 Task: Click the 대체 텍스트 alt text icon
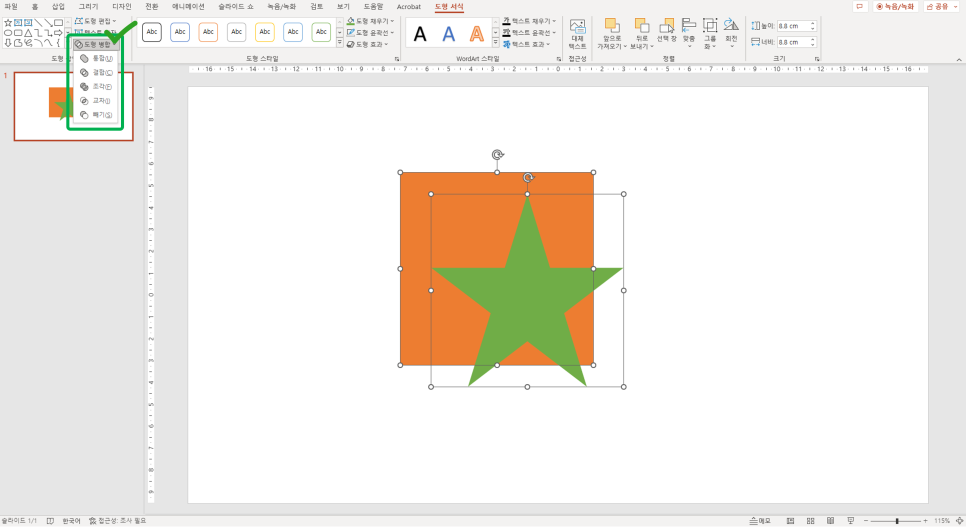point(577,27)
